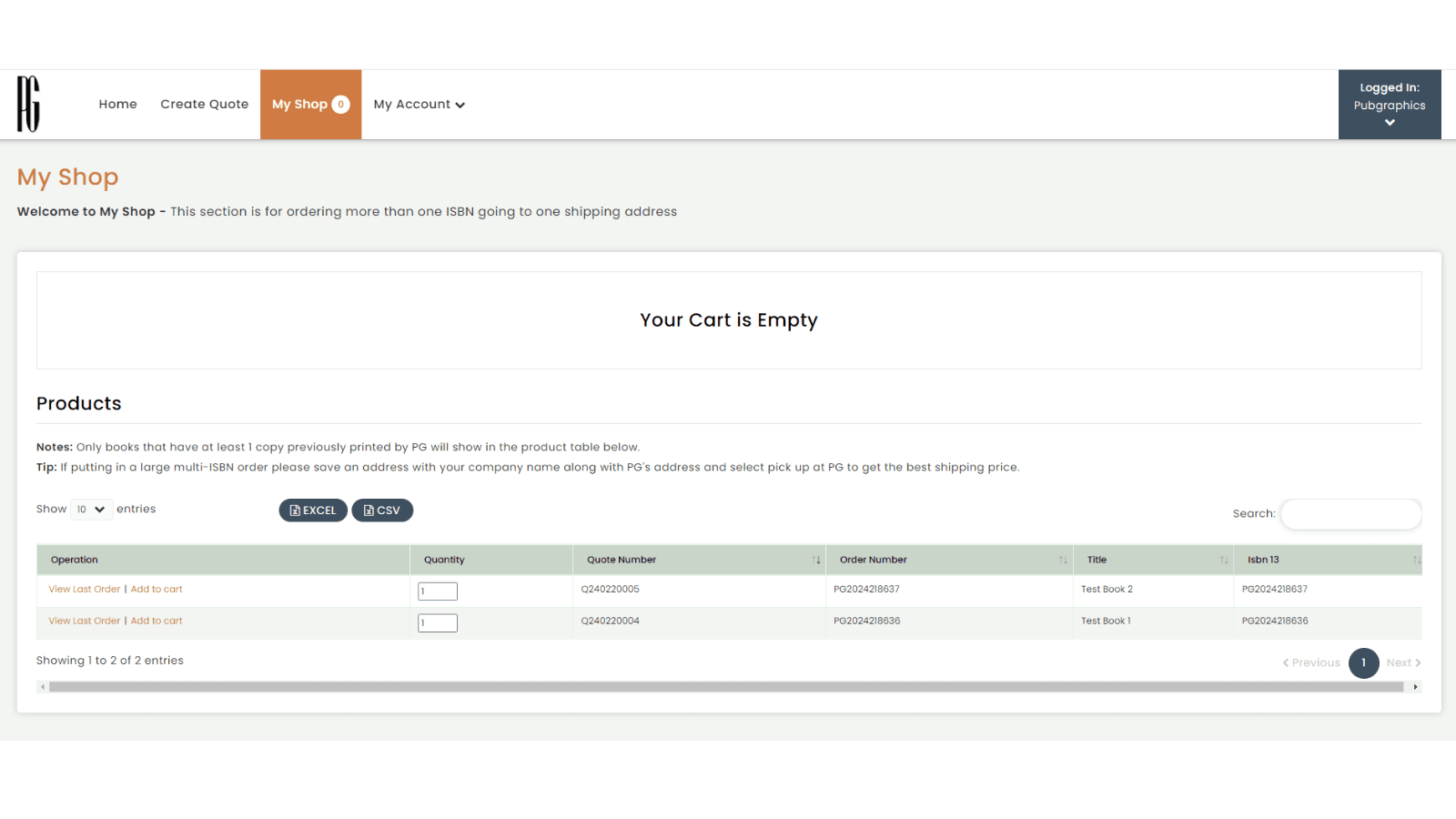This screenshot has width=1456, height=819.
Task: Click the horizontal scrollbar left arrow
Action: coord(43,687)
